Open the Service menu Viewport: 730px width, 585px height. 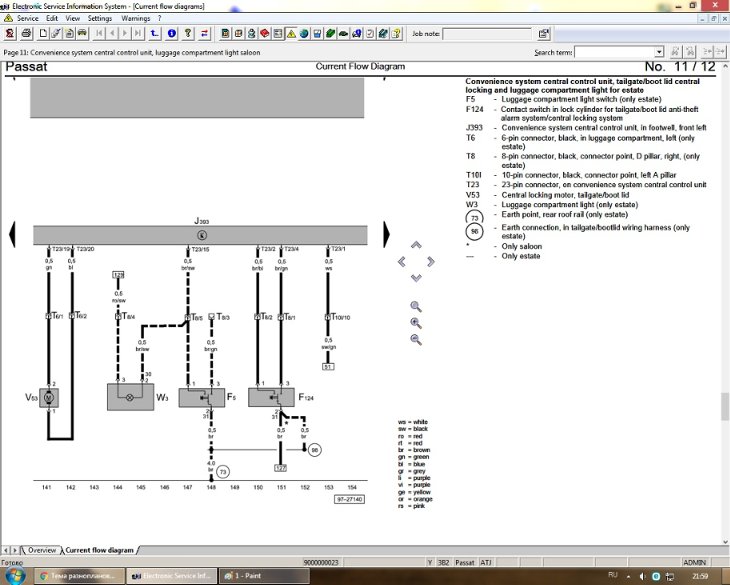pos(27,18)
